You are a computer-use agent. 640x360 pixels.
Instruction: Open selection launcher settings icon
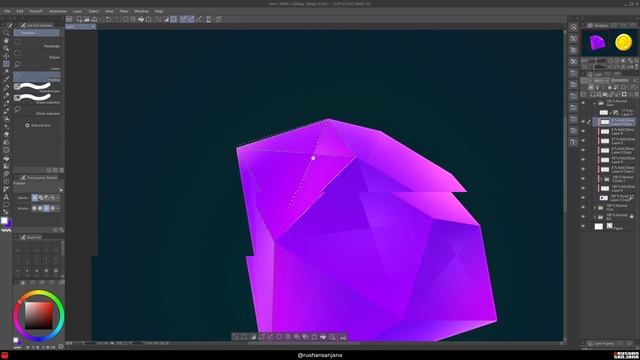[343, 337]
